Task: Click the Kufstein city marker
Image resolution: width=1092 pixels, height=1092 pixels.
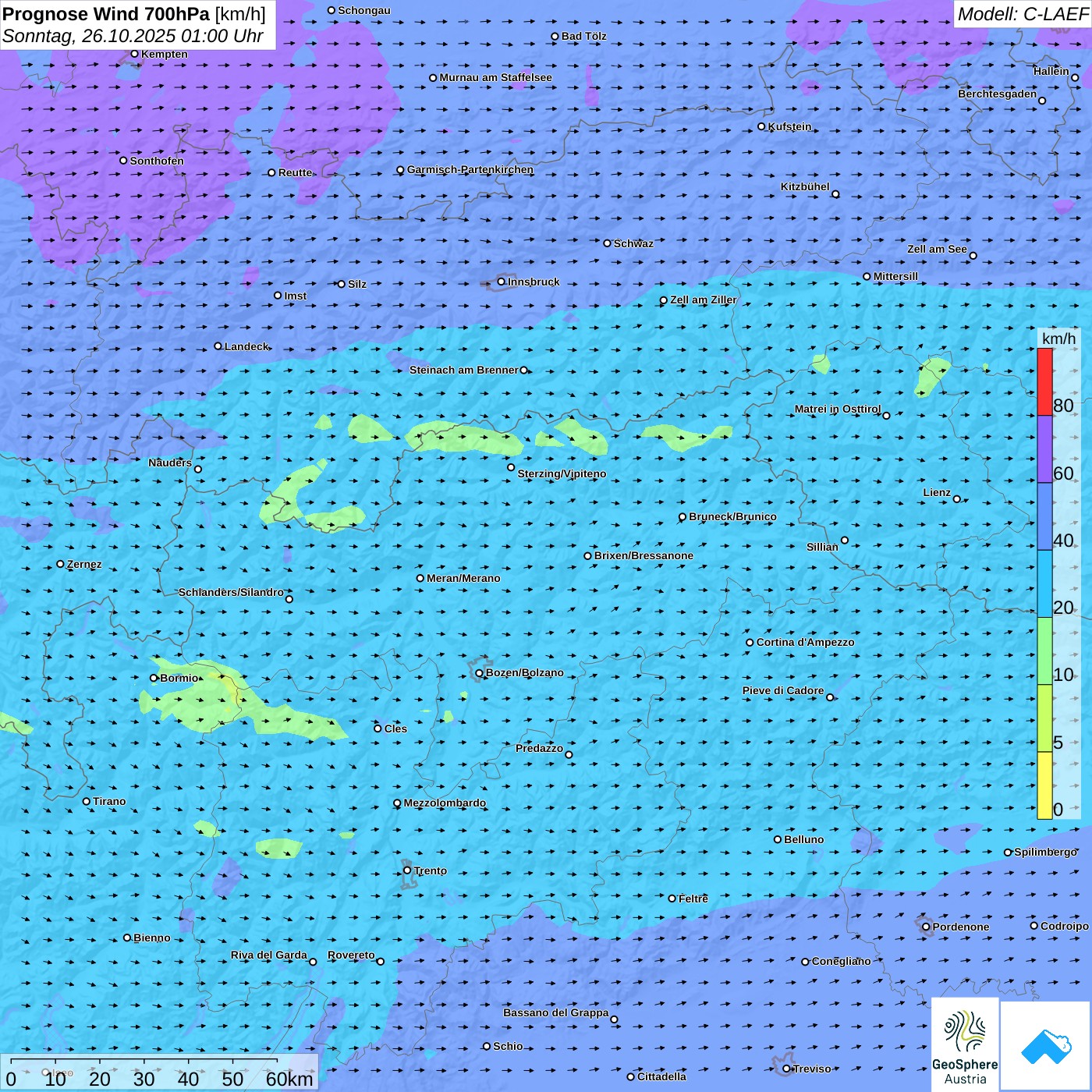Action: point(762,126)
